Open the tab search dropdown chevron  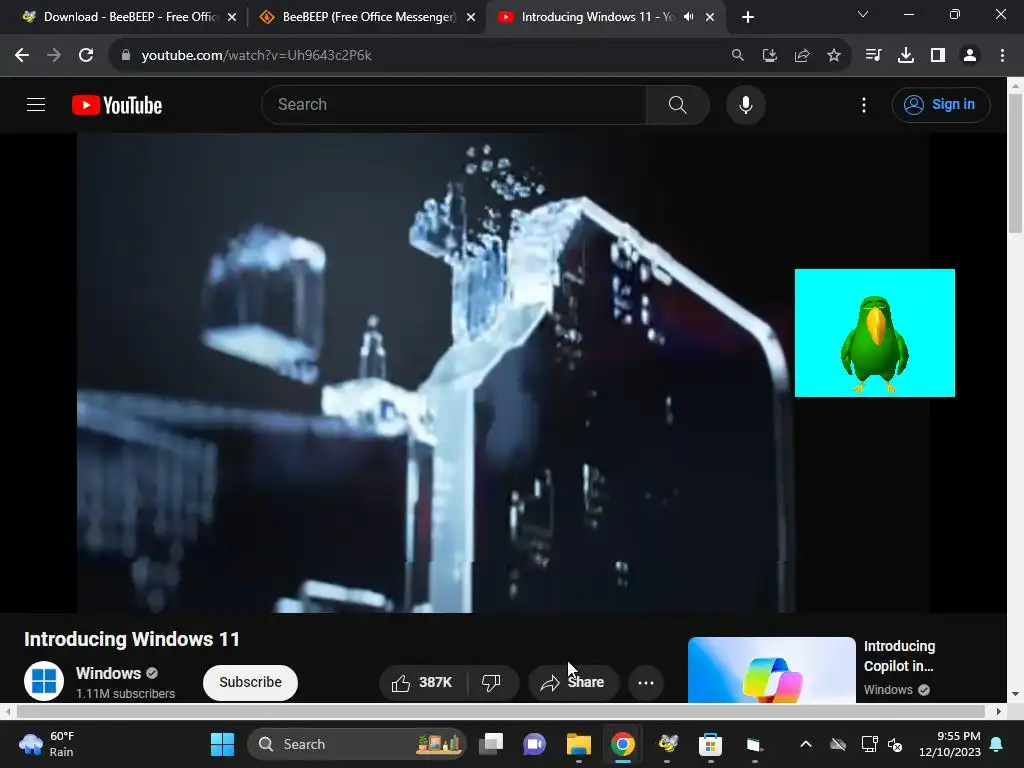(x=863, y=14)
